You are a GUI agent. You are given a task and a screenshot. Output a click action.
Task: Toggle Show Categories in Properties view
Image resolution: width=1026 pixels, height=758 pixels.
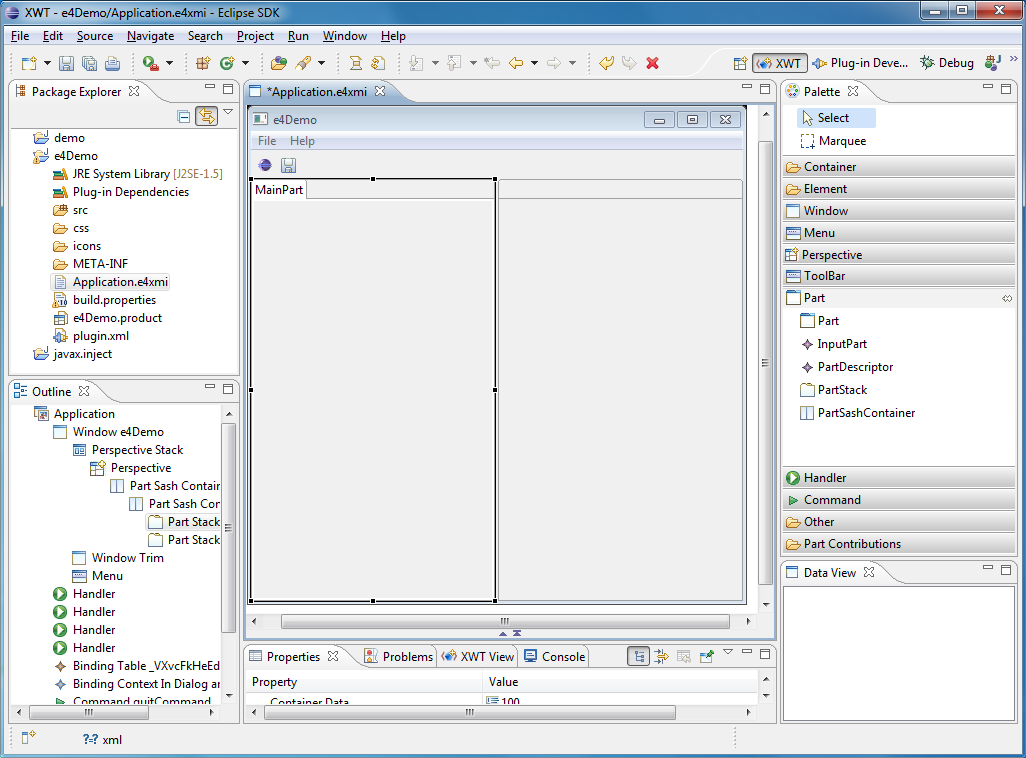(638, 657)
